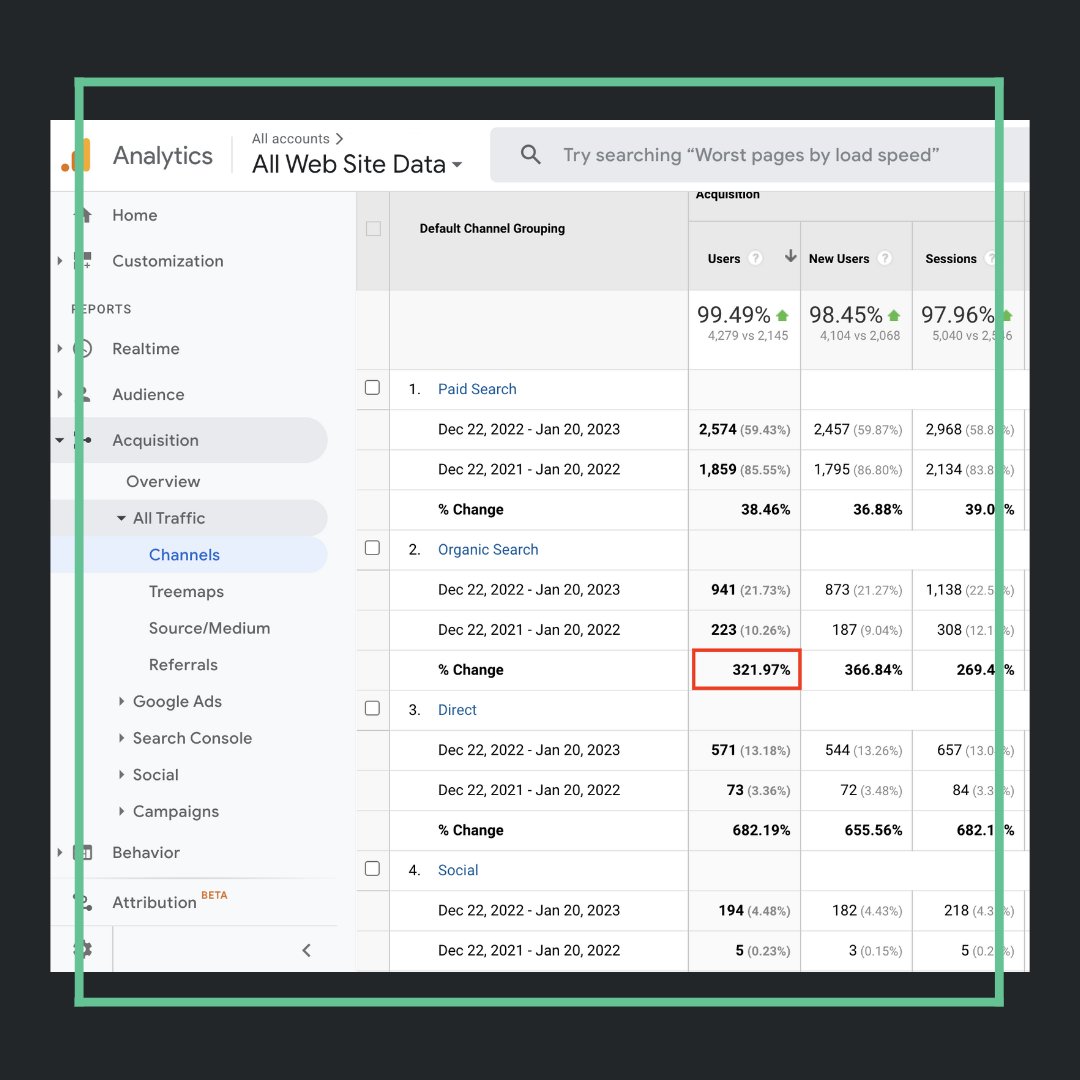The image size is (1080, 1080).
Task: Click the 36.88% Paid Search new users change
Action: 878,510
